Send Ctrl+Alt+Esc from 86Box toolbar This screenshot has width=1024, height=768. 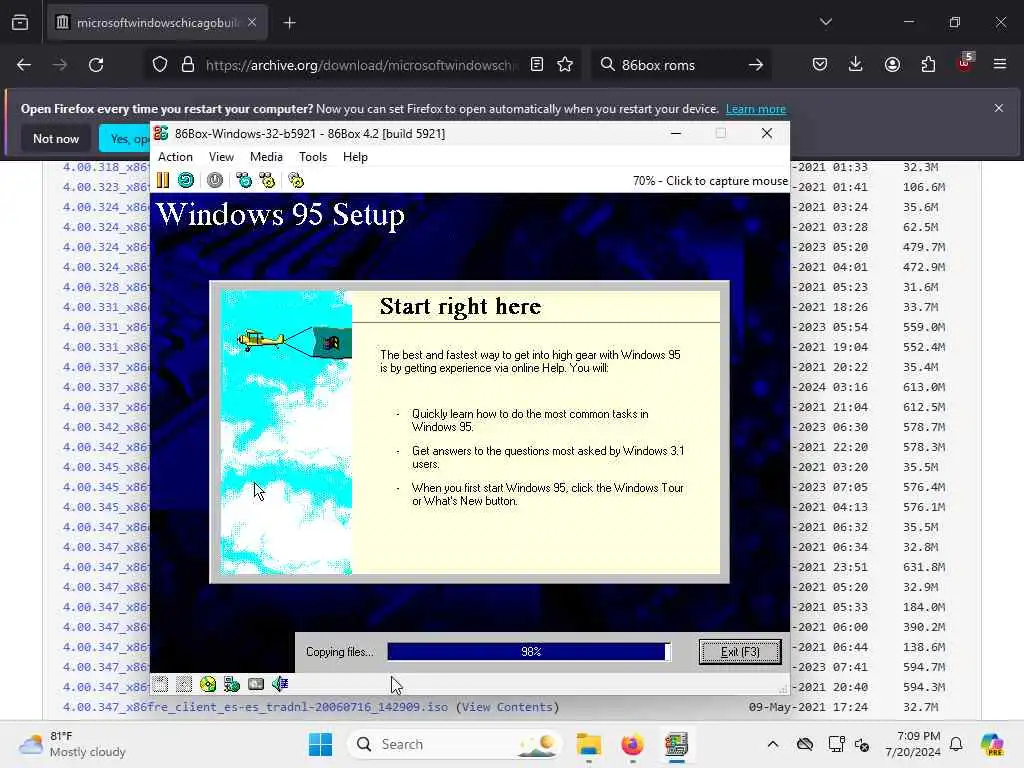coord(267,180)
